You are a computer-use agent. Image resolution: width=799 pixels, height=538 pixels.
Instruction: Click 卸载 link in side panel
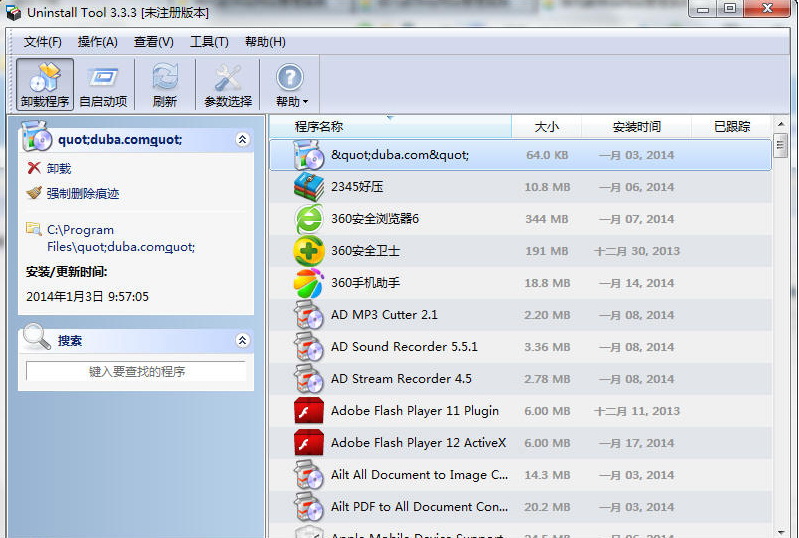pos(59,169)
